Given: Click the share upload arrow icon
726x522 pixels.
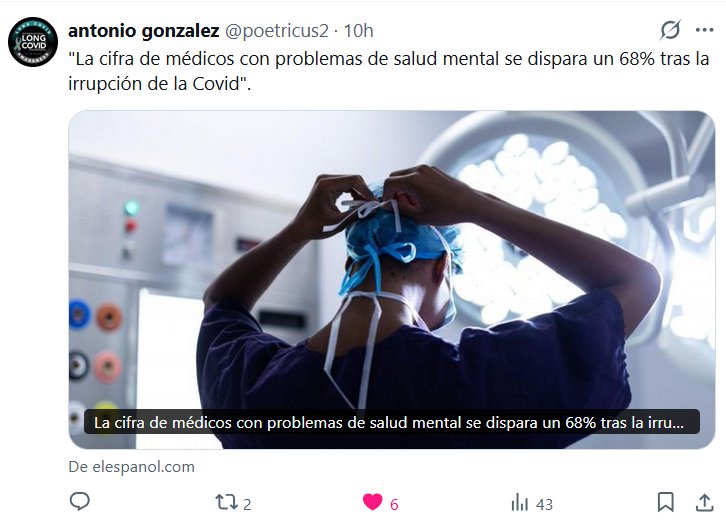Looking at the screenshot, I should coord(704,503).
